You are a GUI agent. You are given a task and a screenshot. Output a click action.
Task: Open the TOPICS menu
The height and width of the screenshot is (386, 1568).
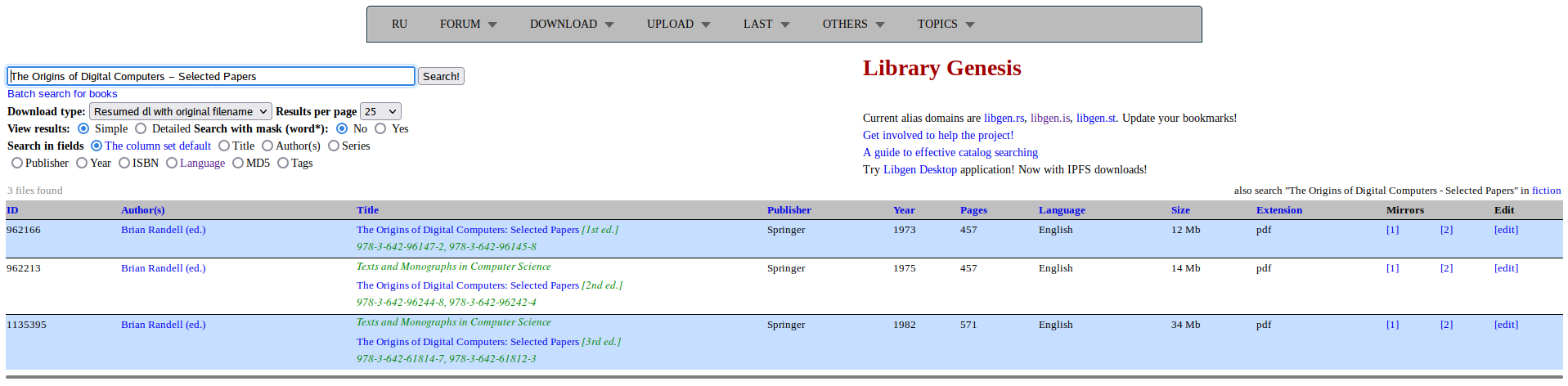tap(946, 25)
